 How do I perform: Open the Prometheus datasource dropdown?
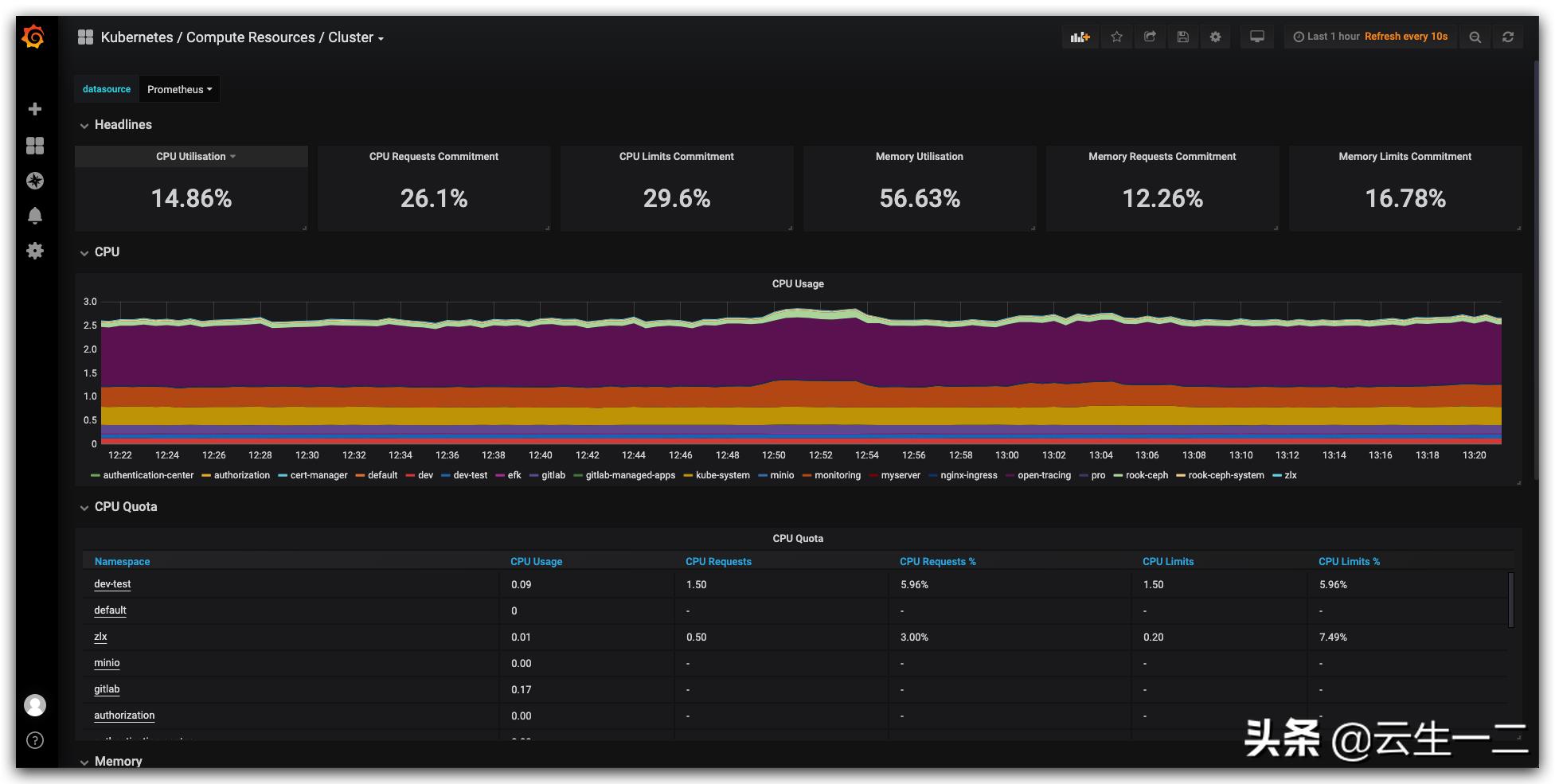[x=179, y=88]
